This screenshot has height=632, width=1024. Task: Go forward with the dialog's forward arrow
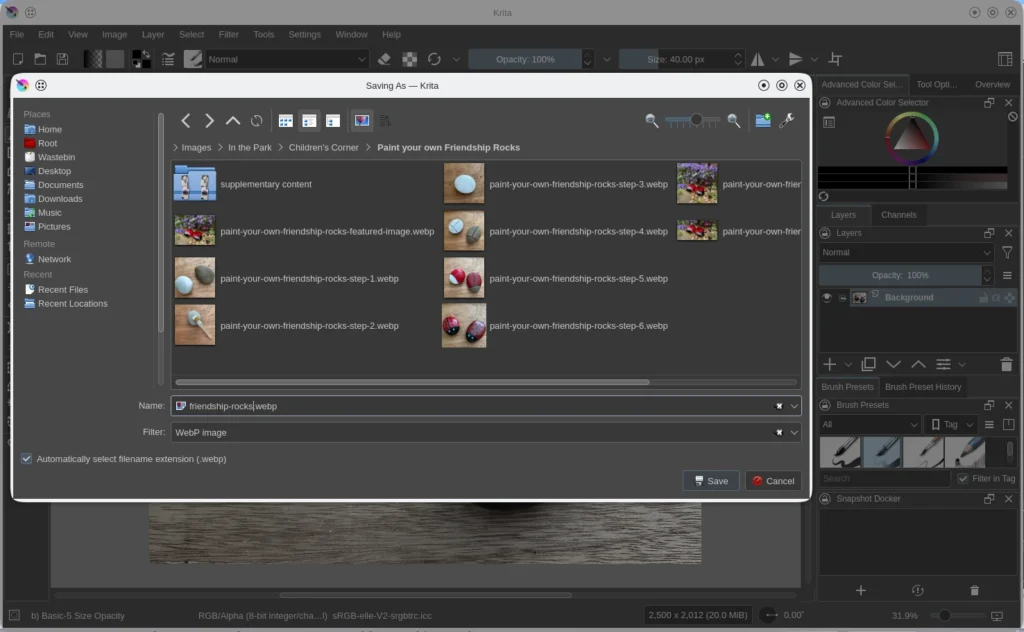(209, 121)
